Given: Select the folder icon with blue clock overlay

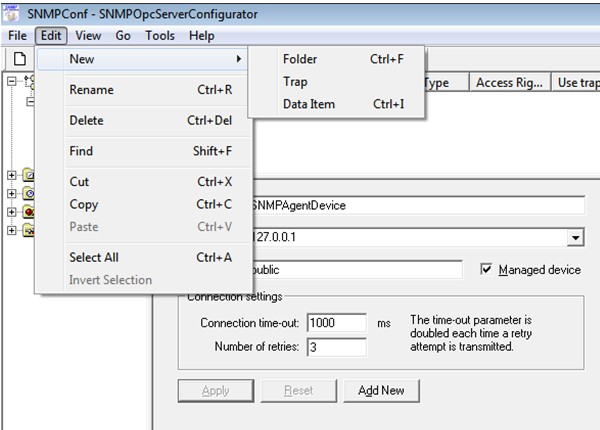Looking at the screenshot, I should (28, 193).
